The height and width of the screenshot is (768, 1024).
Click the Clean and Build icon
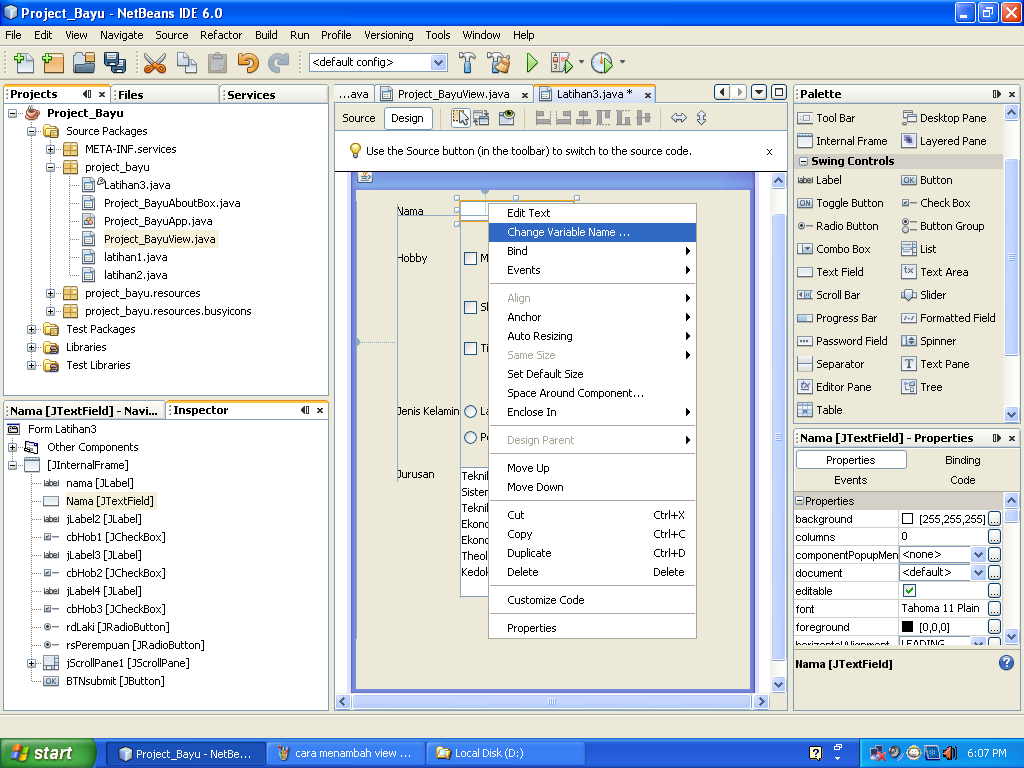(500, 63)
